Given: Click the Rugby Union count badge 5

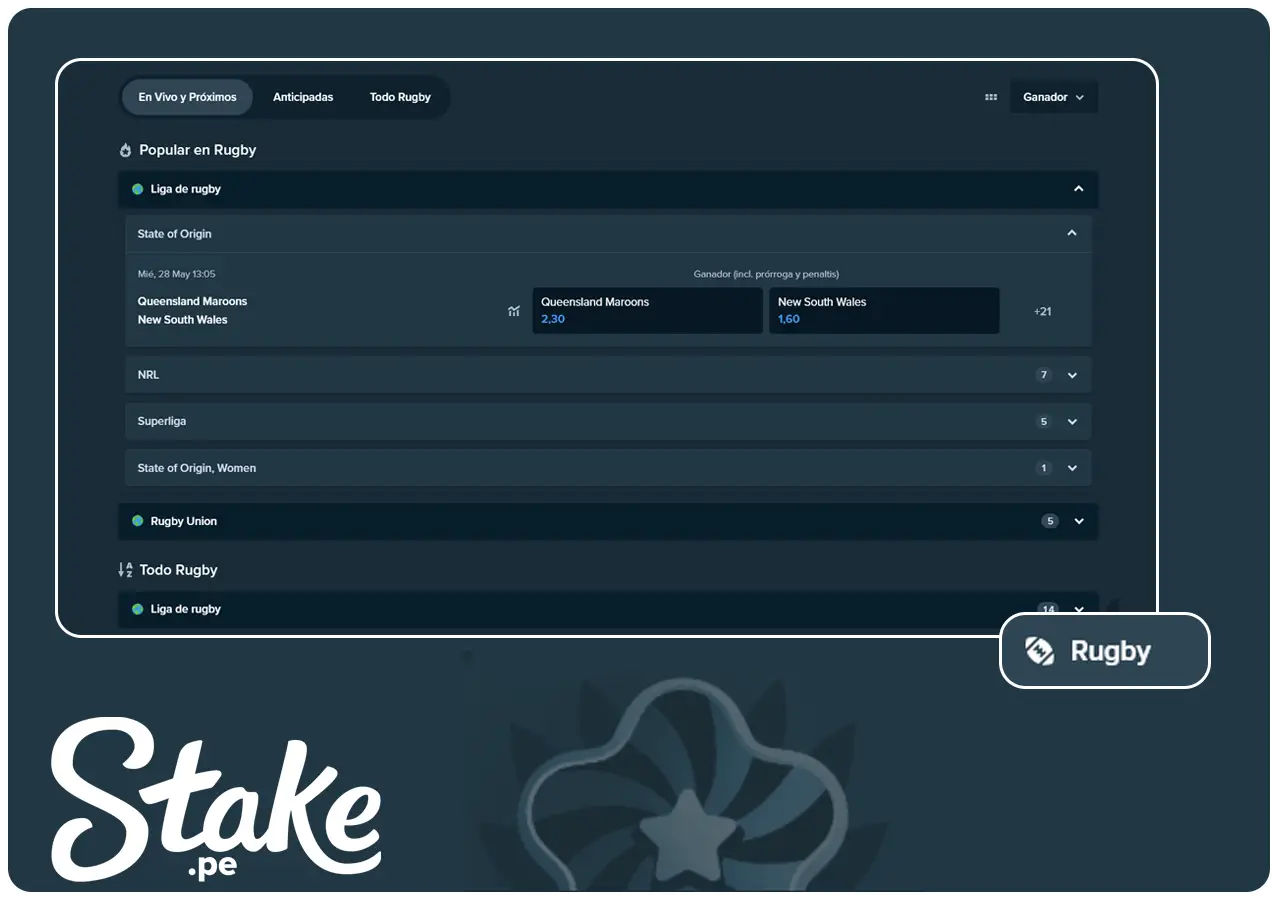Looking at the screenshot, I should tap(1050, 521).
